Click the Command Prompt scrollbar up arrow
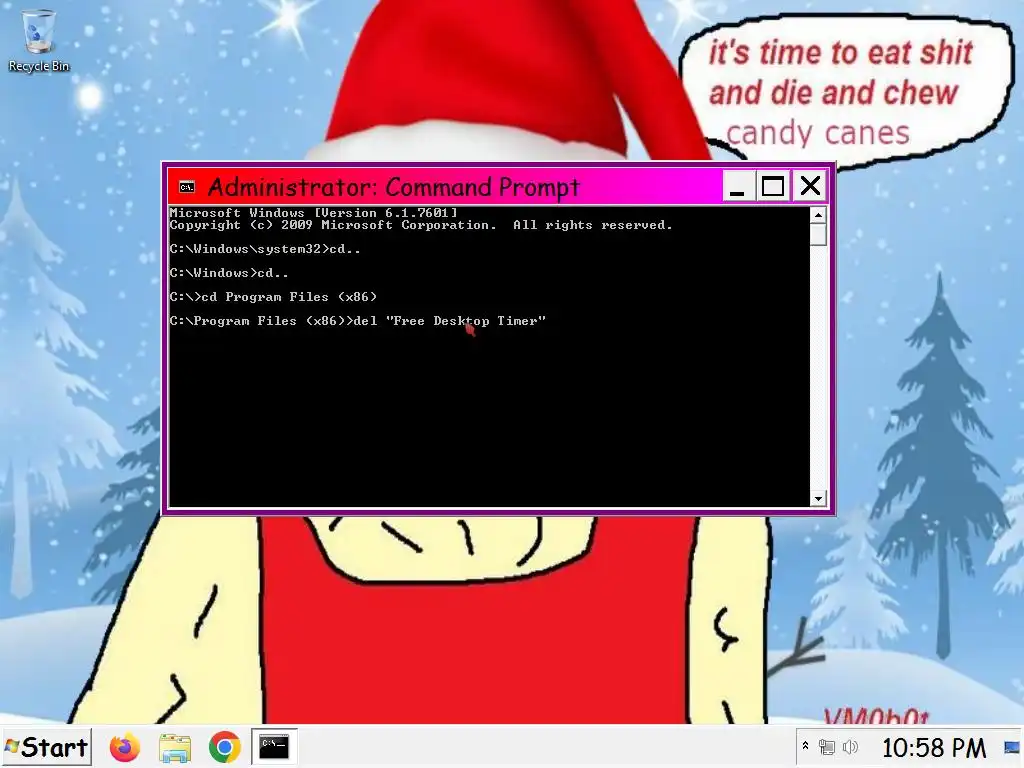The height and width of the screenshot is (768, 1024). click(818, 214)
